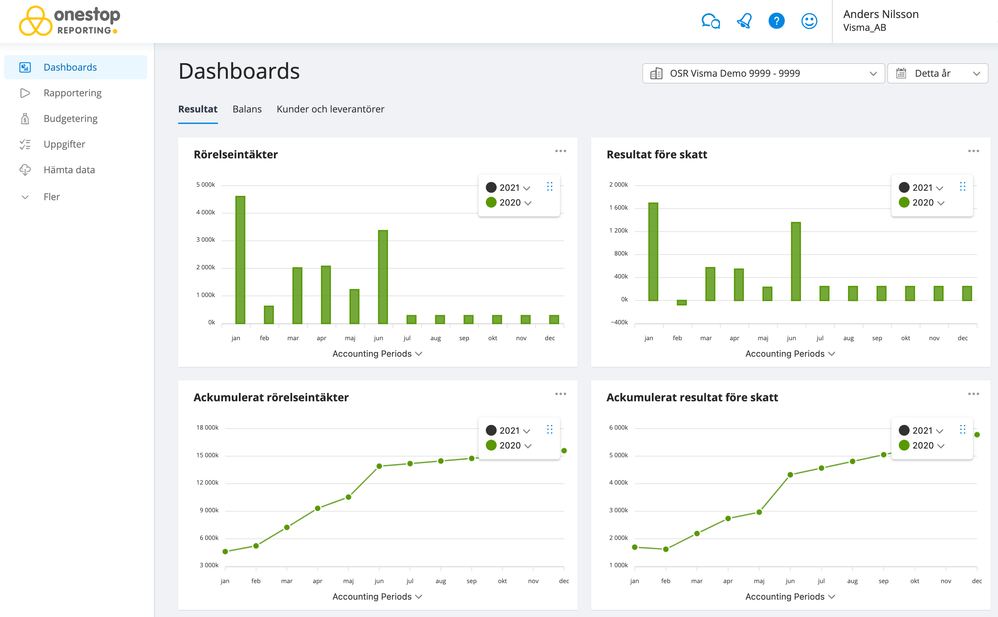Screen dimensions: 998x617
Task: Click the green 2020 swatch in Rörelseintäkter legend
Action: tap(491, 203)
